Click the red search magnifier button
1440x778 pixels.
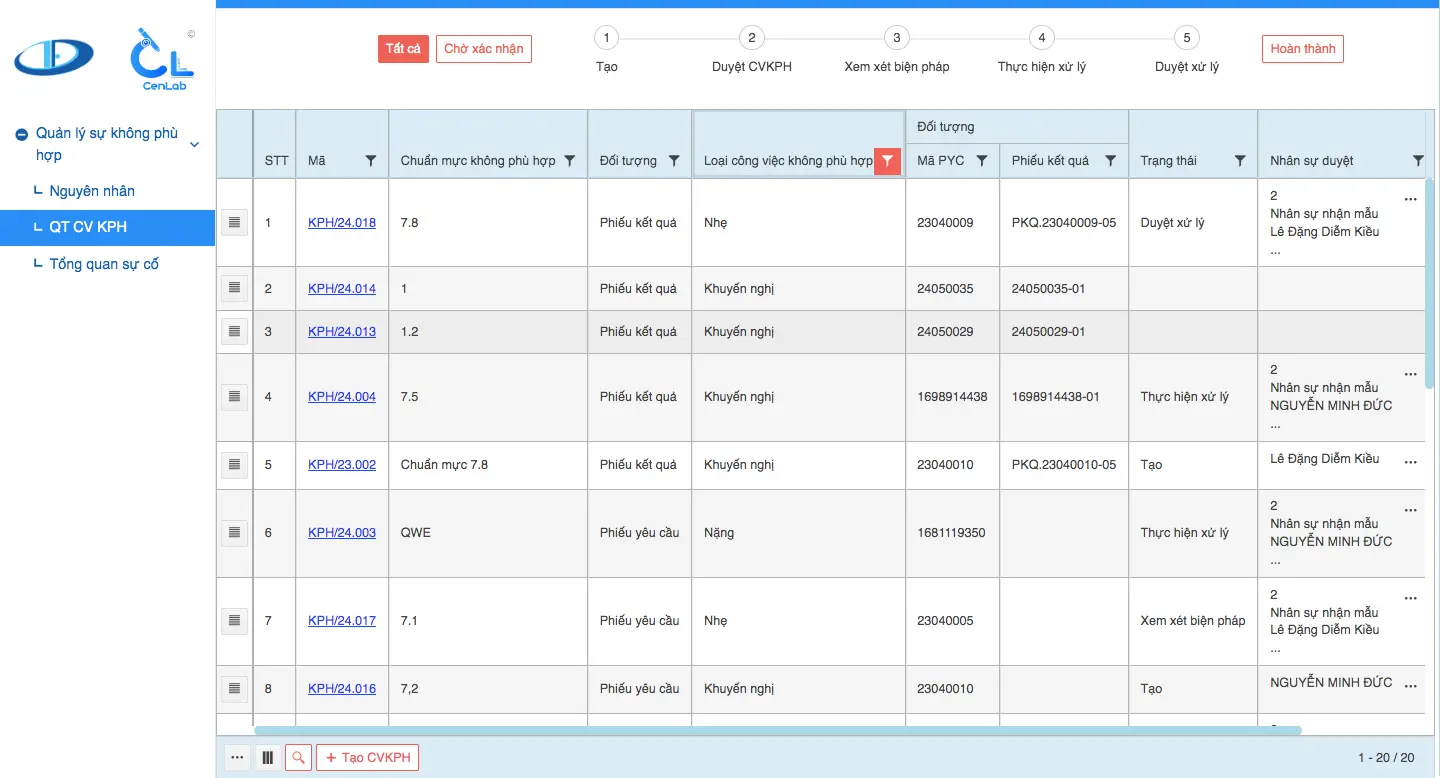click(x=298, y=758)
